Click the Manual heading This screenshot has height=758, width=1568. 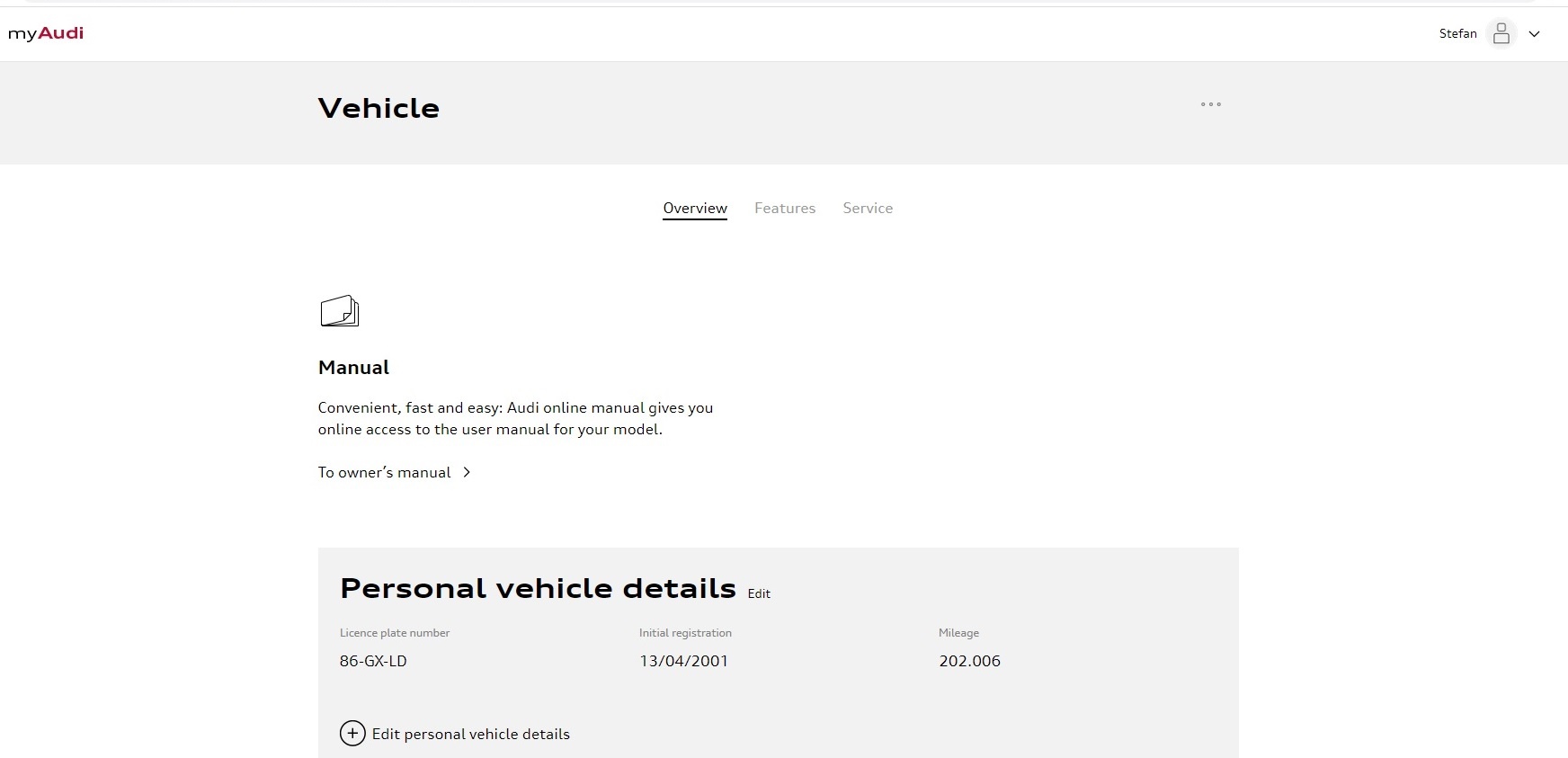pyautogui.click(x=353, y=368)
